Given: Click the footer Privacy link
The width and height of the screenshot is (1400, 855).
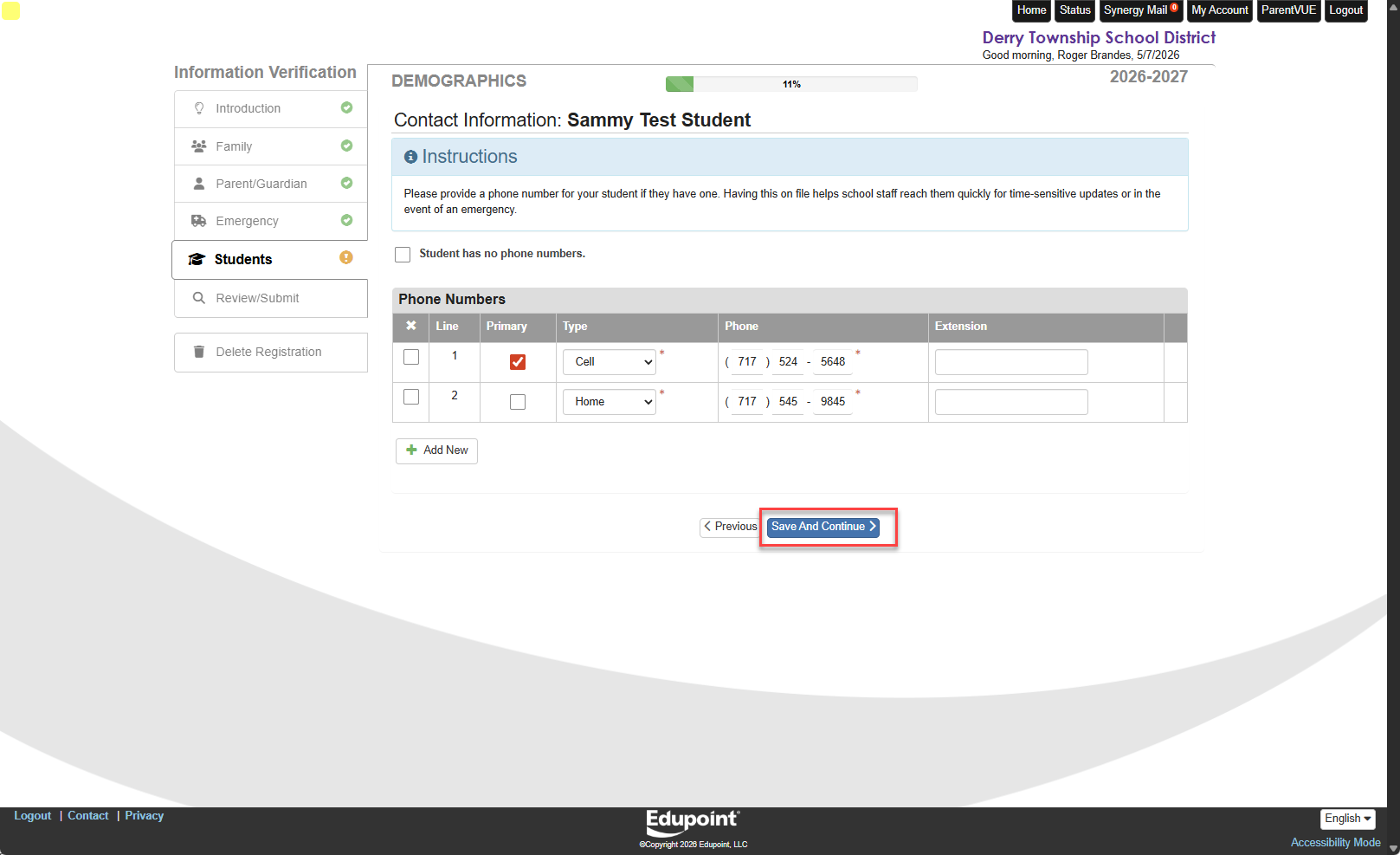Looking at the screenshot, I should point(145,816).
